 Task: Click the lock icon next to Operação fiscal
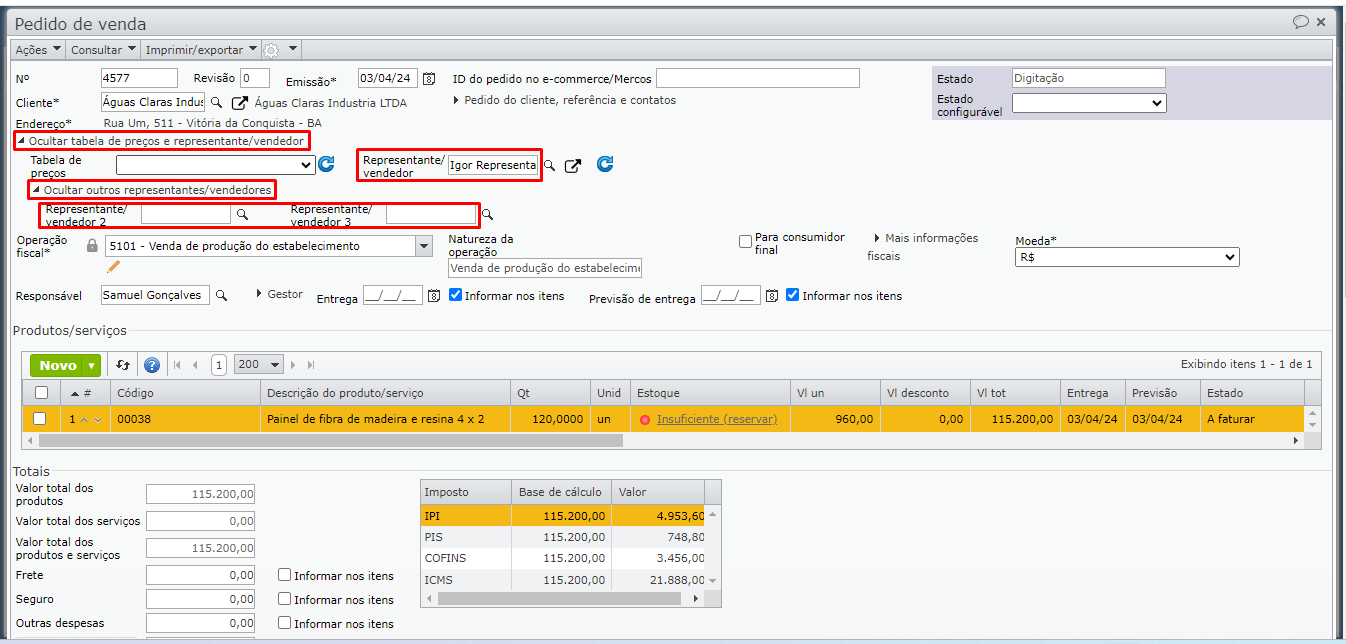pos(92,245)
